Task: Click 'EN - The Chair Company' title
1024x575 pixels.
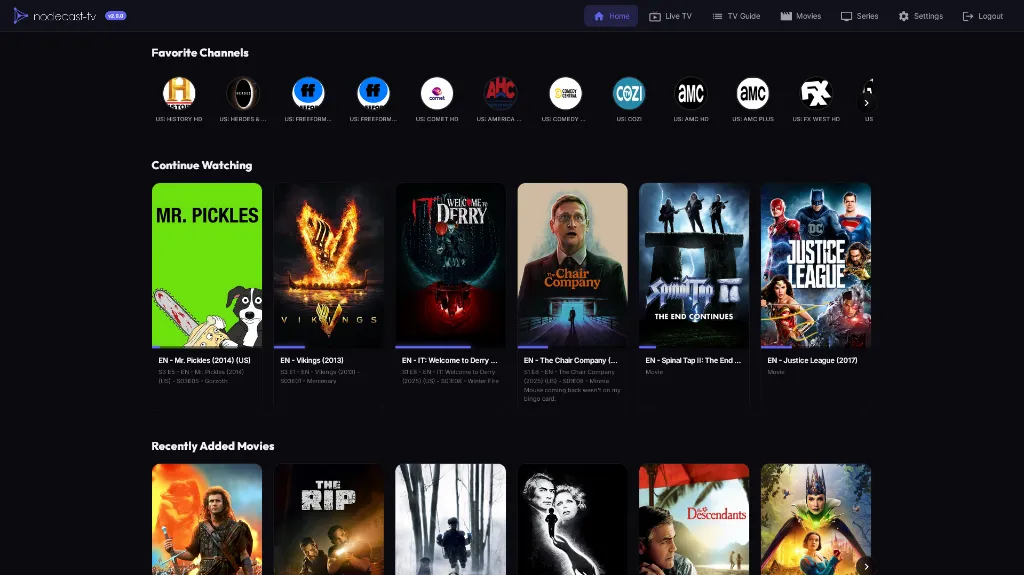Action: pyautogui.click(x=570, y=360)
